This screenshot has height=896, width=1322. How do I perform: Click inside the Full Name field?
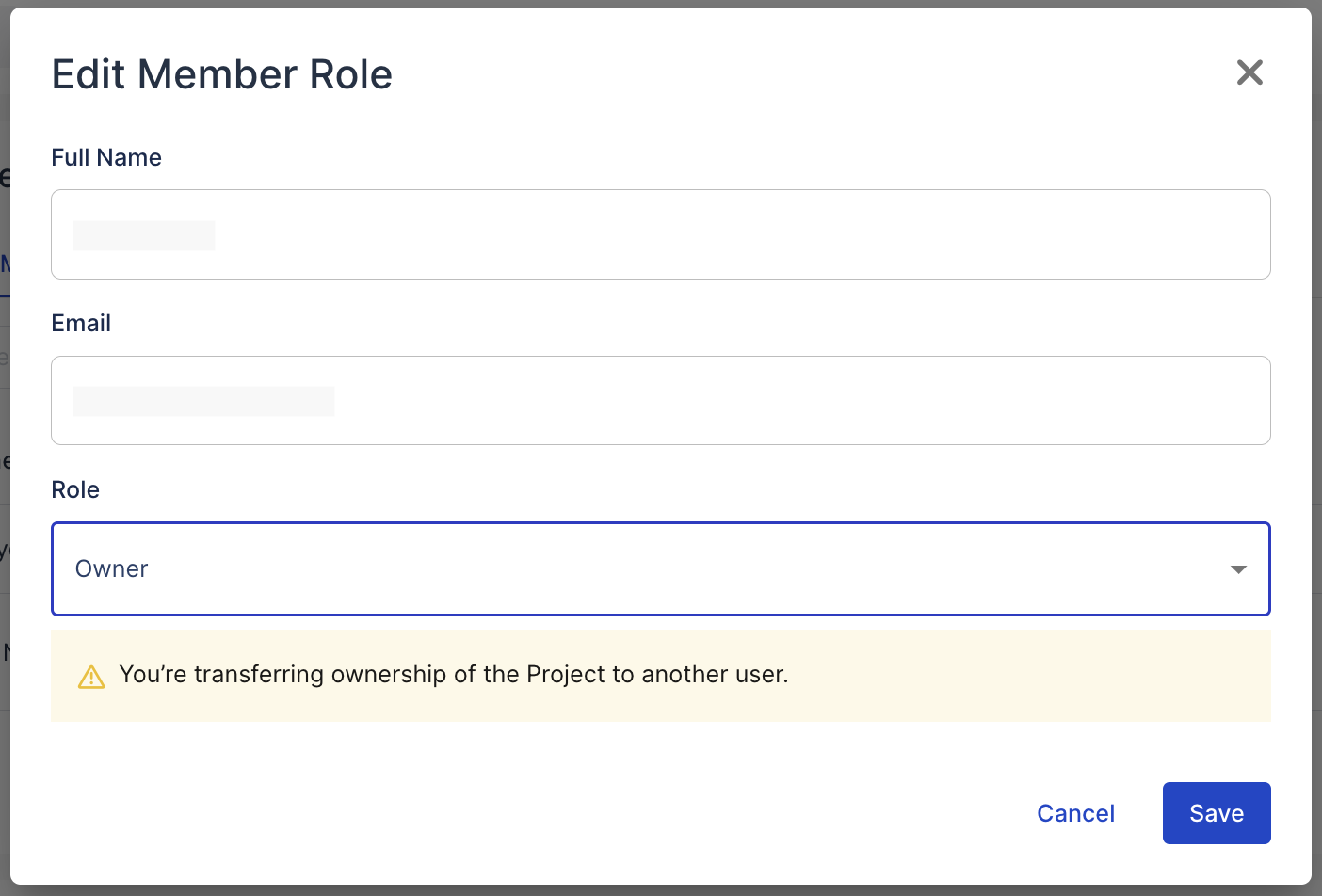click(659, 234)
